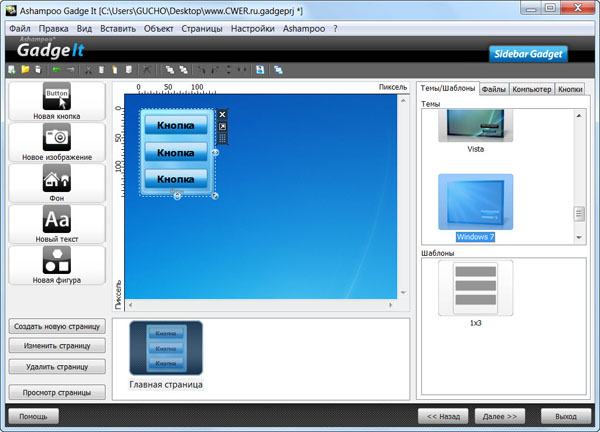Switch to the Кнопки tab
The width and height of the screenshot is (600, 432).
coord(570,89)
